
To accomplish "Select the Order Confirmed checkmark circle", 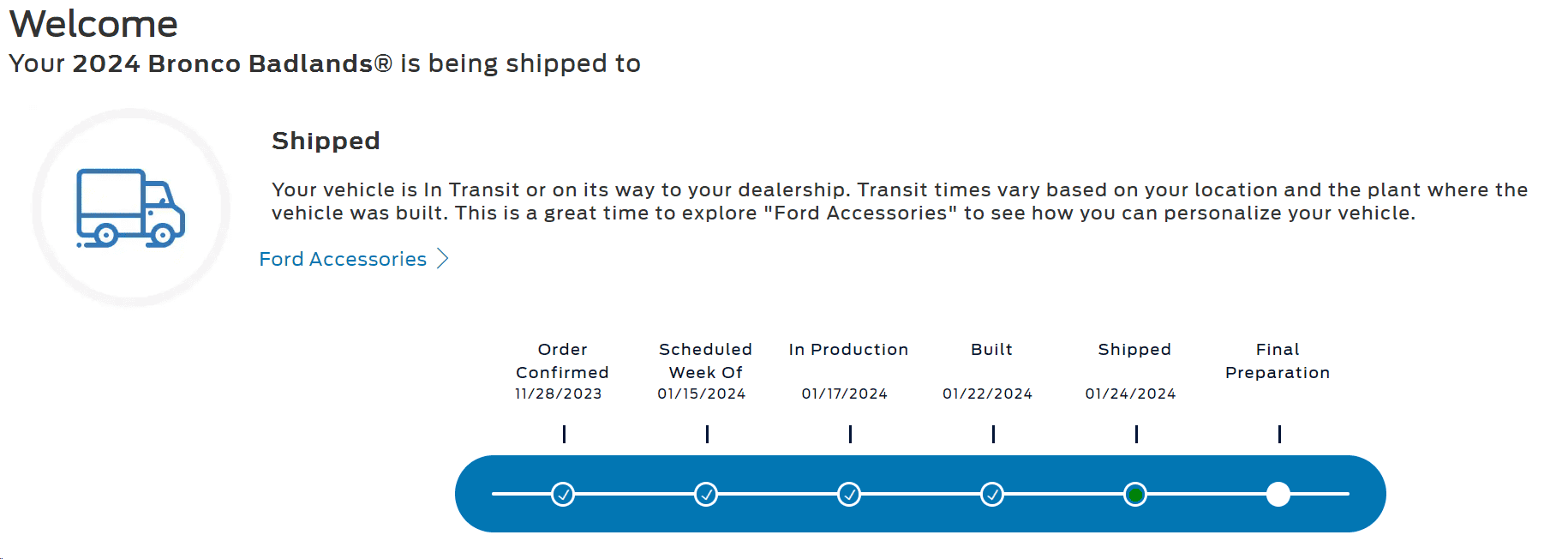I will pyautogui.click(x=563, y=495).
